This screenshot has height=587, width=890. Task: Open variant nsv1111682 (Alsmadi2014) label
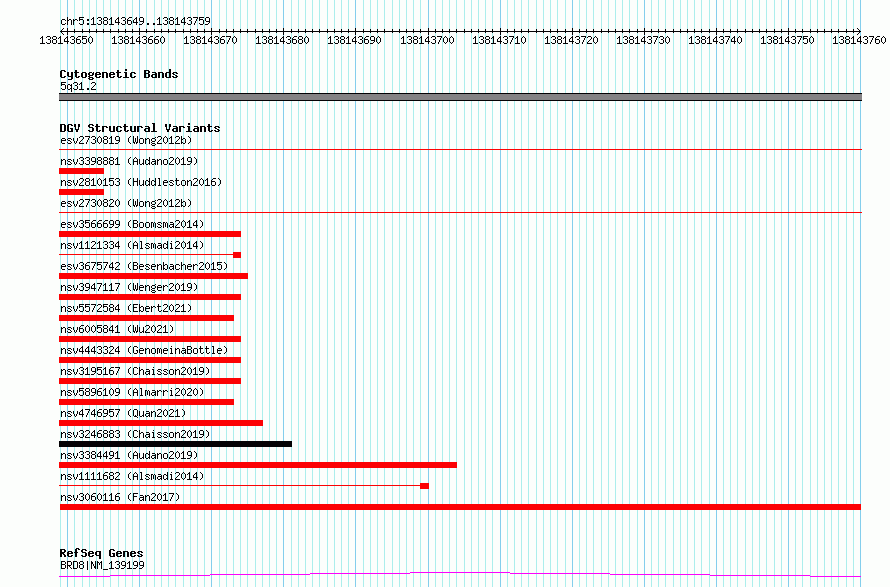(132, 476)
